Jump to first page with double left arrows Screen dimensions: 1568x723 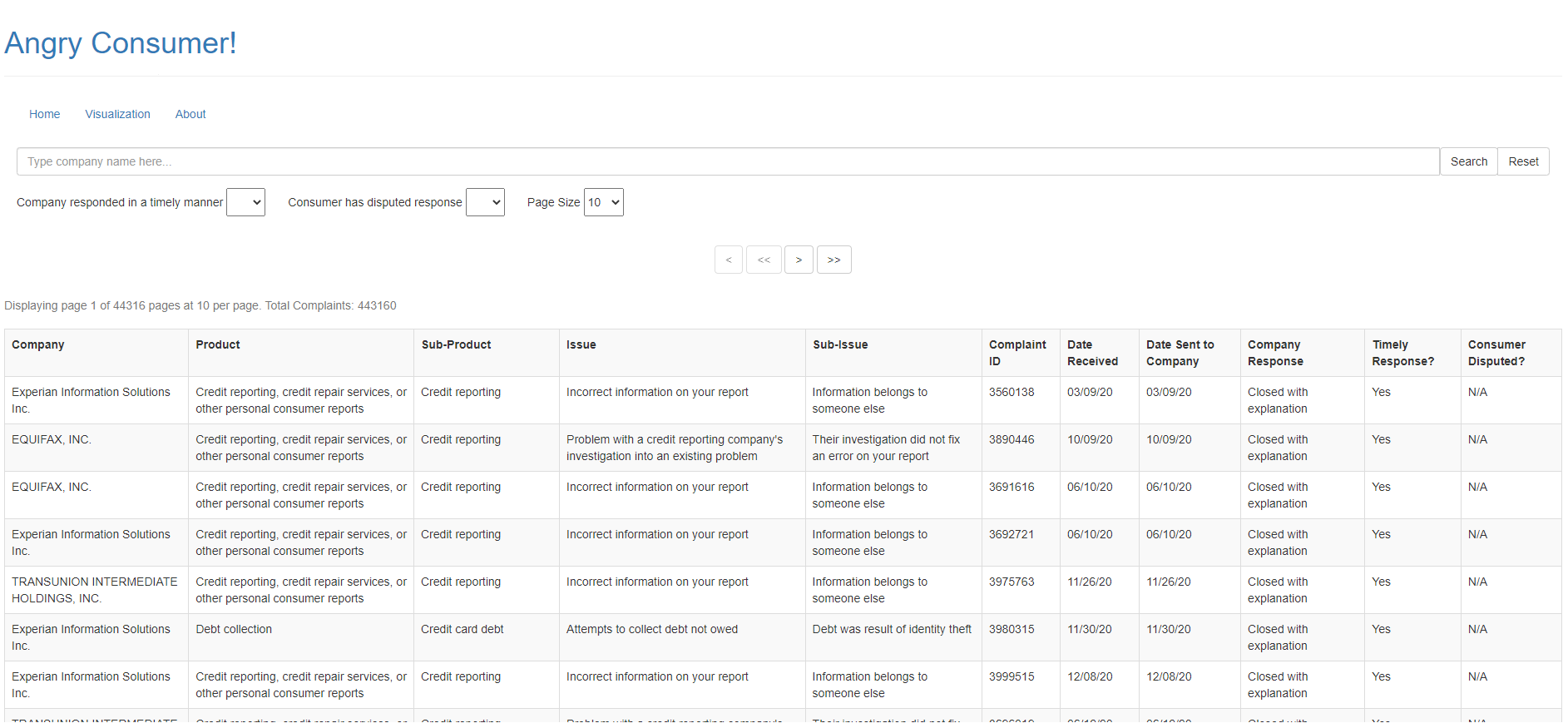click(x=764, y=260)
